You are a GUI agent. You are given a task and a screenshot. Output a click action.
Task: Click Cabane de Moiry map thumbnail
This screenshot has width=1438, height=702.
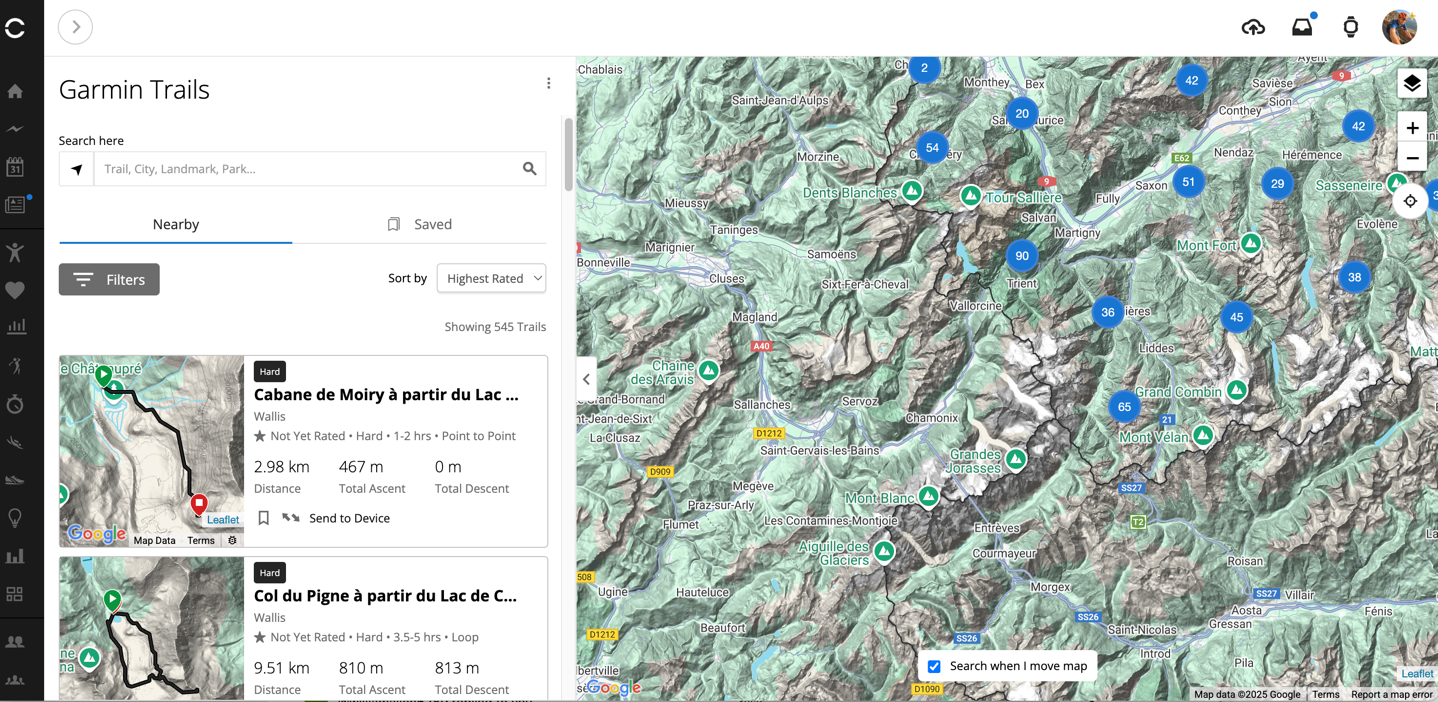[x=151, y=451]
